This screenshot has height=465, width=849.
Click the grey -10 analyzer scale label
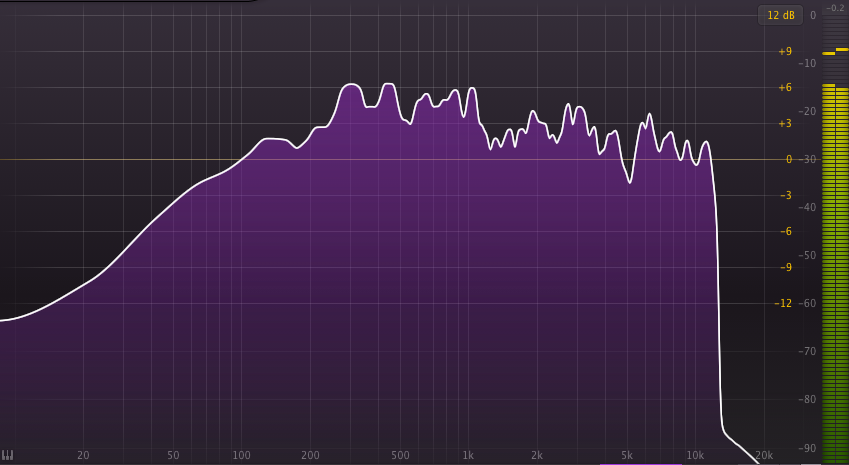(x=807, y=63)
